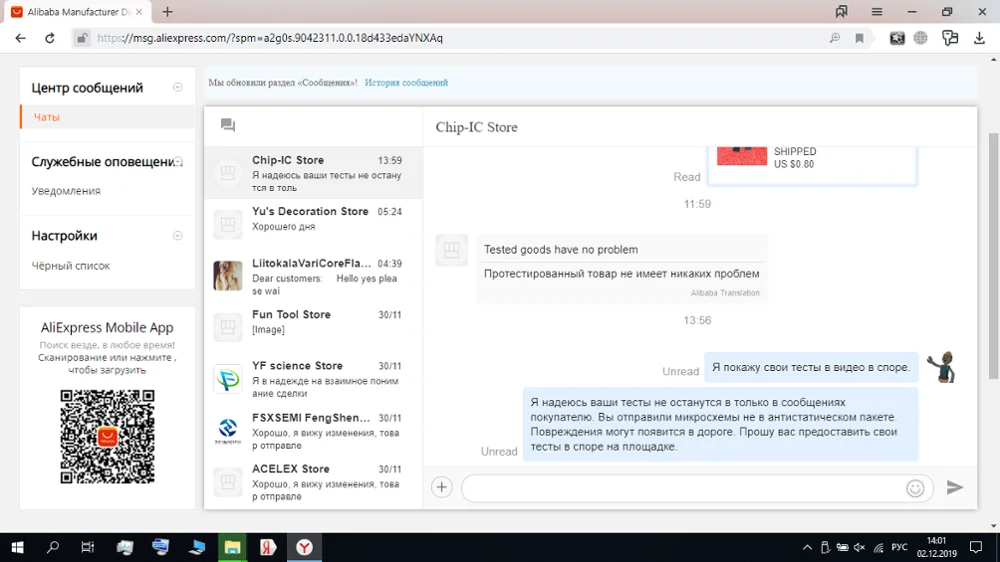Click the Chip-IC Store header title
The image size is (1000, 562).
click(476, 127)
